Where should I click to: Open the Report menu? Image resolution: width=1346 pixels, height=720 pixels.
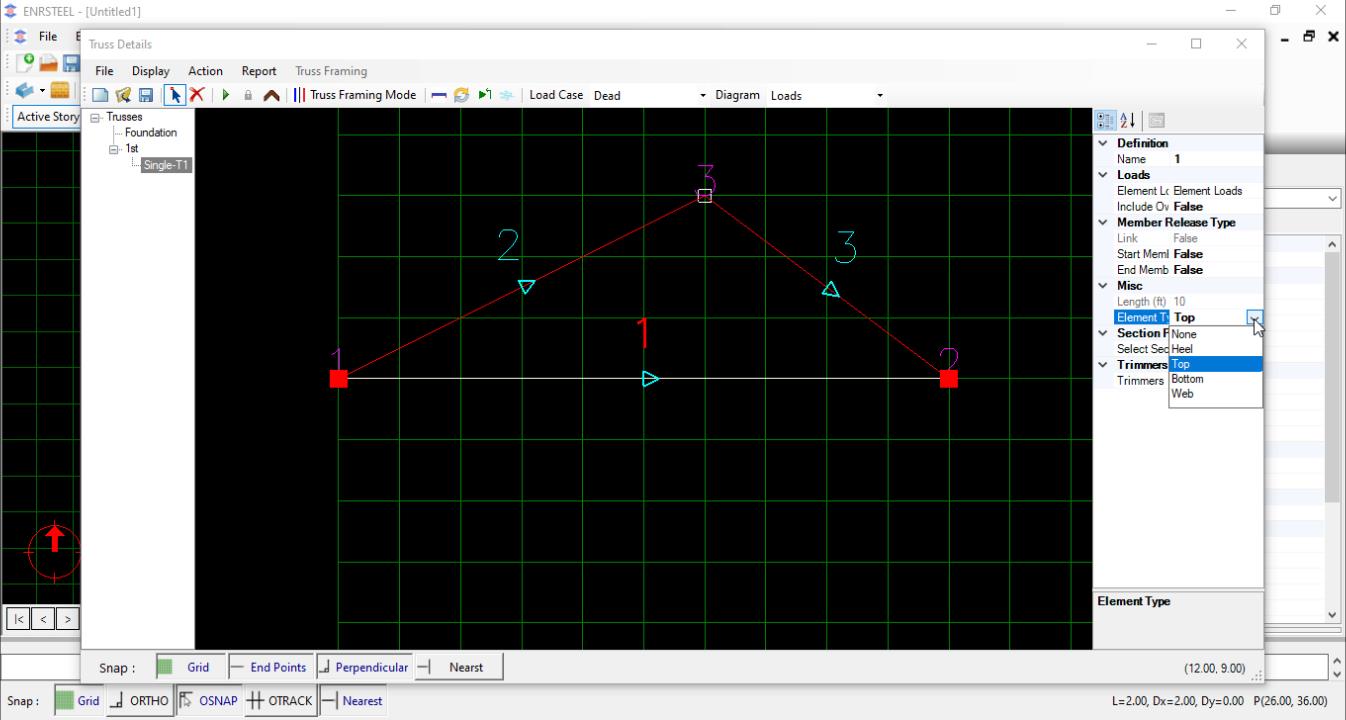pyautogui.click(x=259, y=71)
